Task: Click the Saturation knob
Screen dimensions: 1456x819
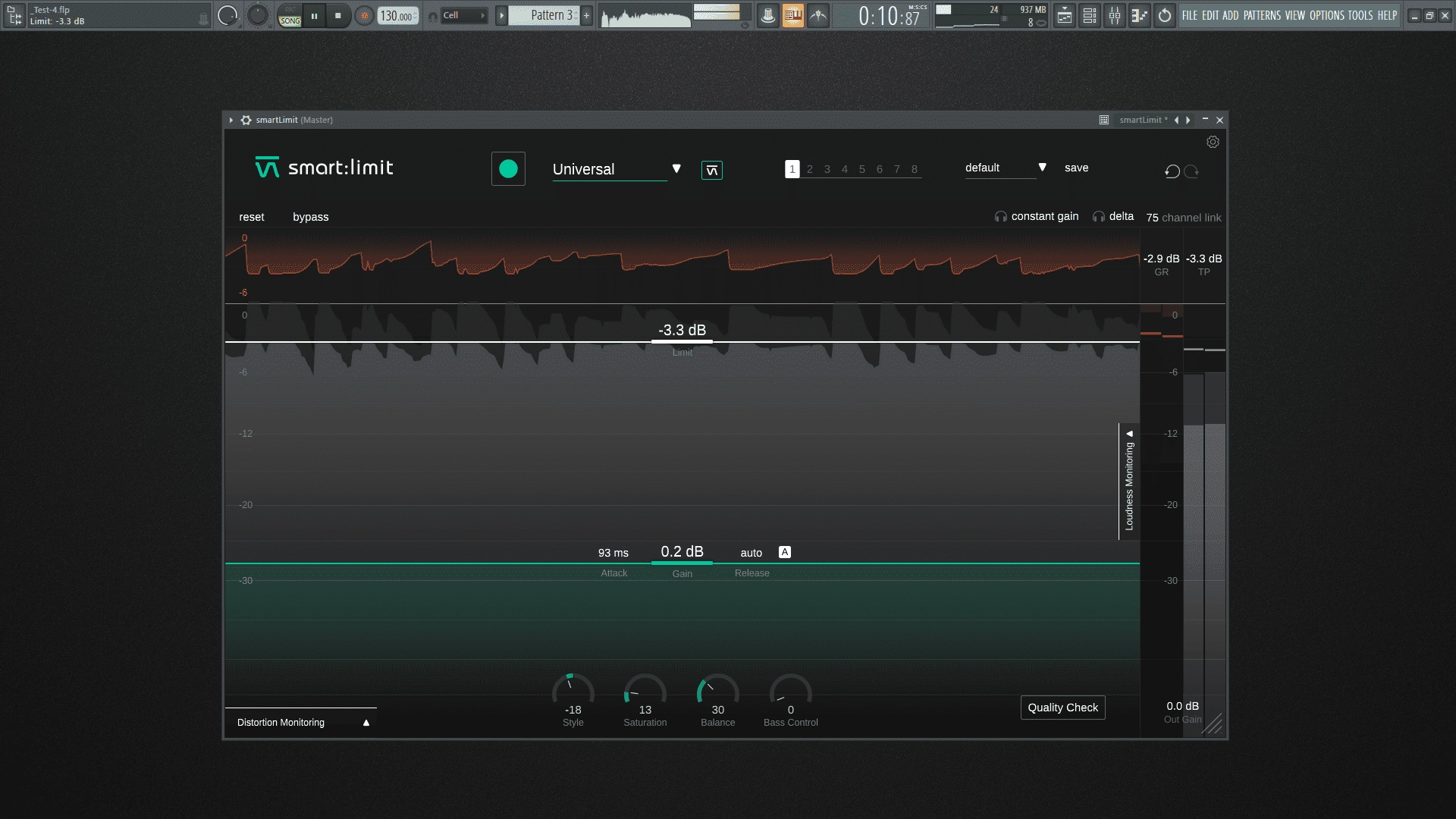Action: 645,690
